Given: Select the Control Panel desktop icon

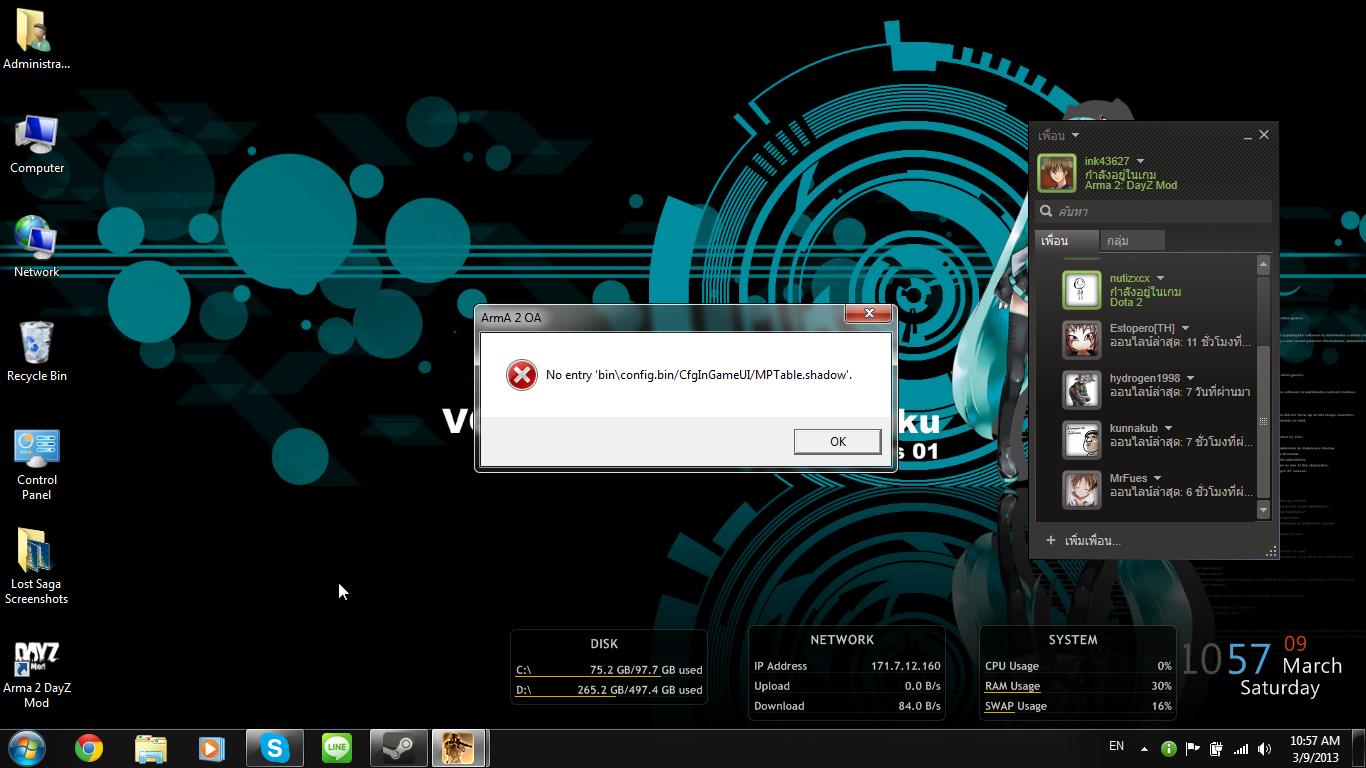Looking at the screenshot, I should click(x=37, y=464).
